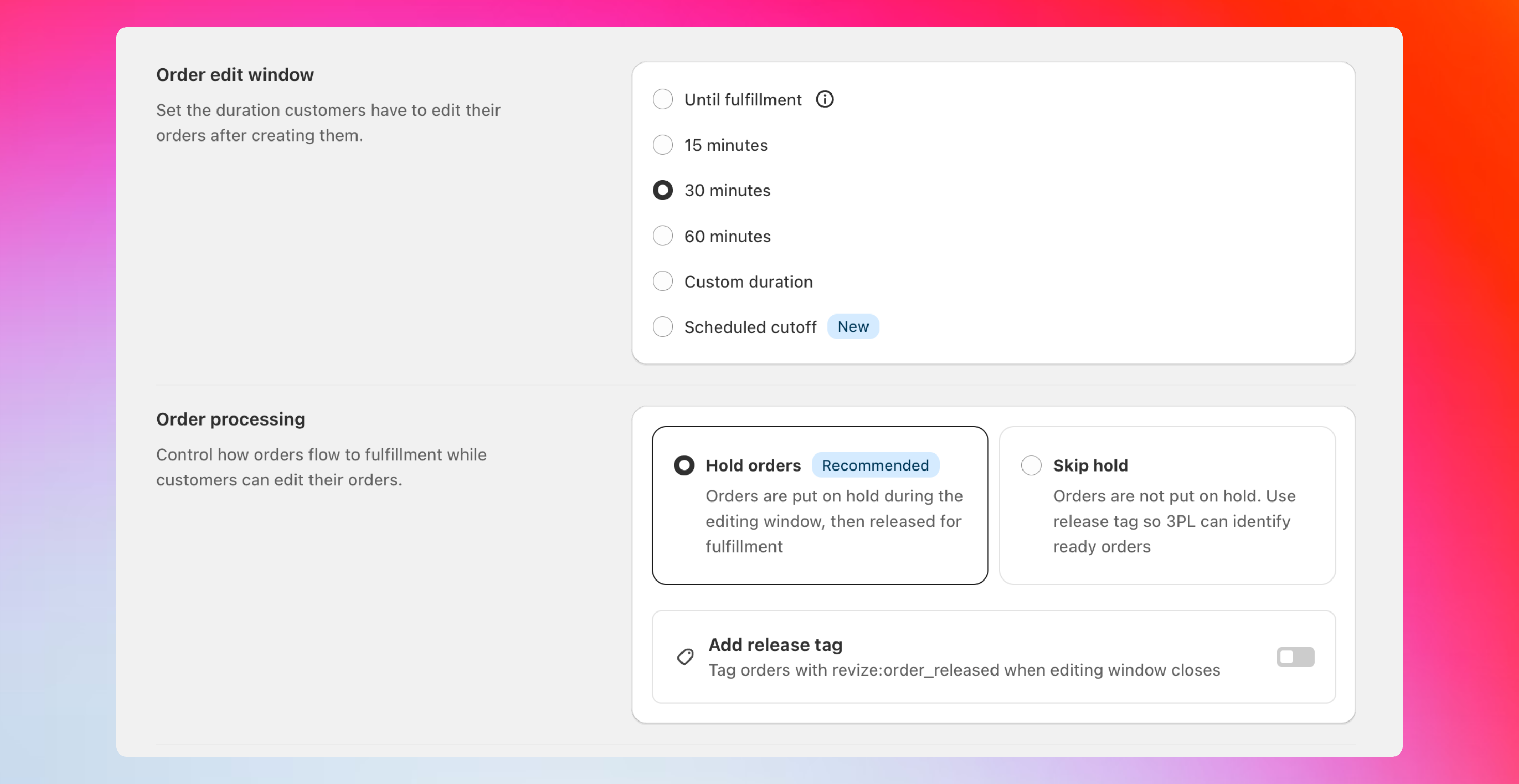Image resolution: width=1519 pixels, height=784 pixels.
Task: Click the Order processing section heading
Action: click(x=230, y=418)
